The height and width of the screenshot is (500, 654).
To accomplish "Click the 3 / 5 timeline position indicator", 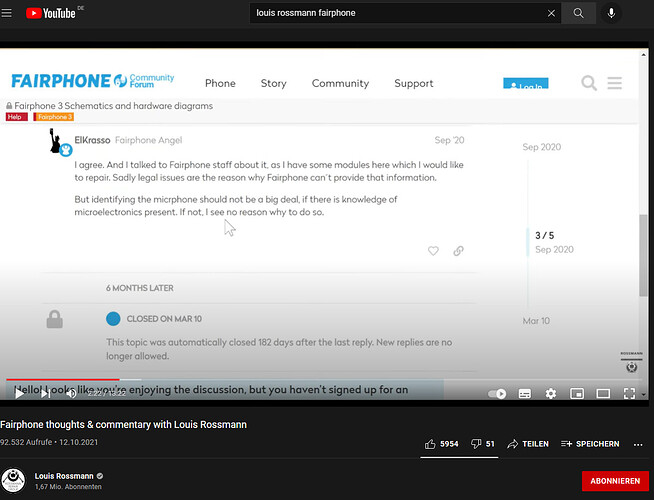I will click(x=544, y=236).
